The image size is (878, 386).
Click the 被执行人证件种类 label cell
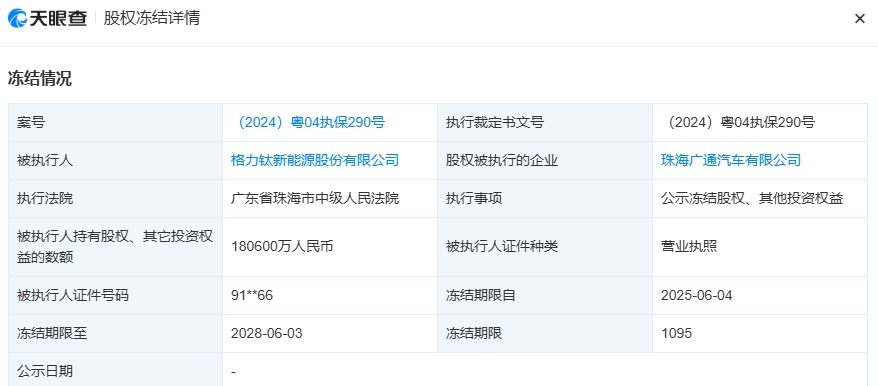(x=545, y=247)
